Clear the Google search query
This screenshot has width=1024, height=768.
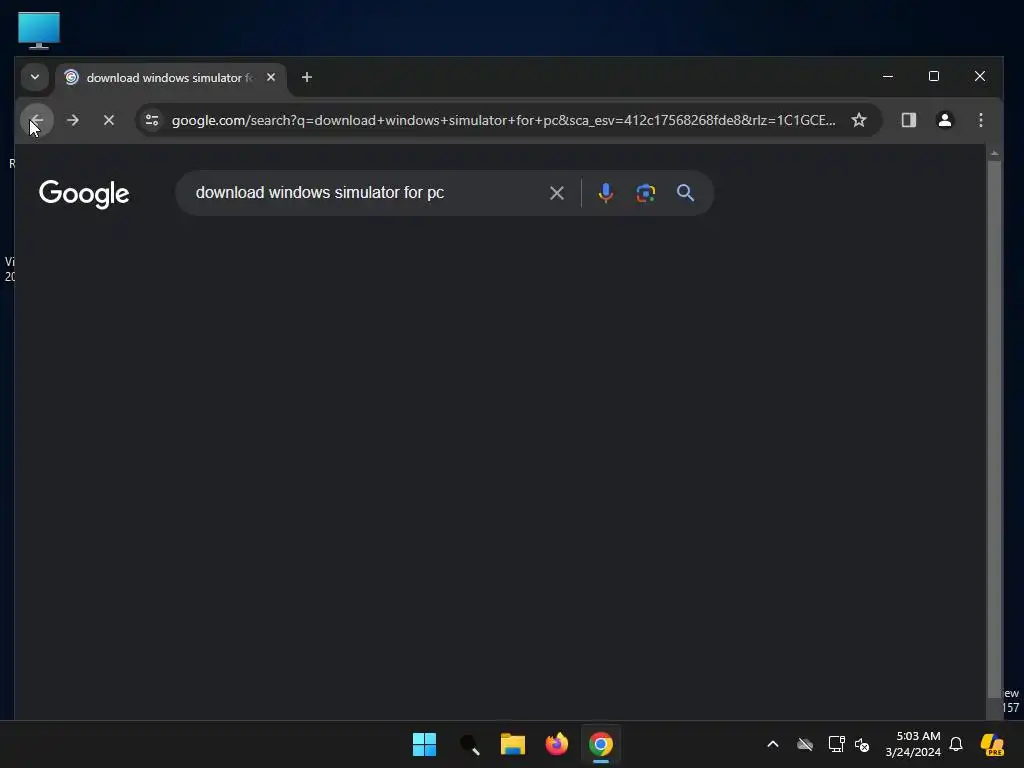pos(556,193)
